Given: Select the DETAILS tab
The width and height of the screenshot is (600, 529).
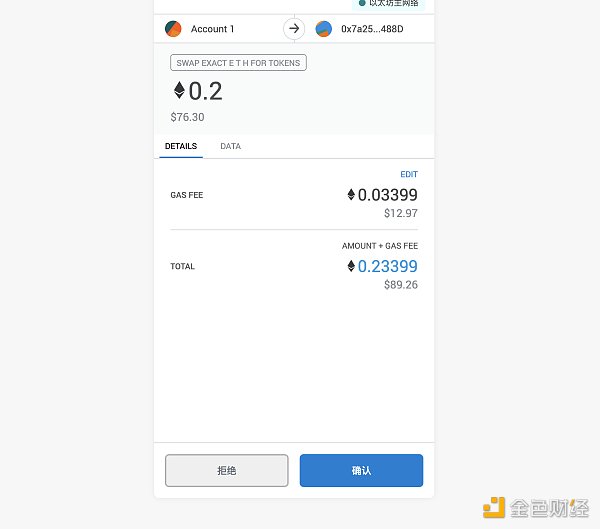Looking at the screenshot, I should 181,146.
